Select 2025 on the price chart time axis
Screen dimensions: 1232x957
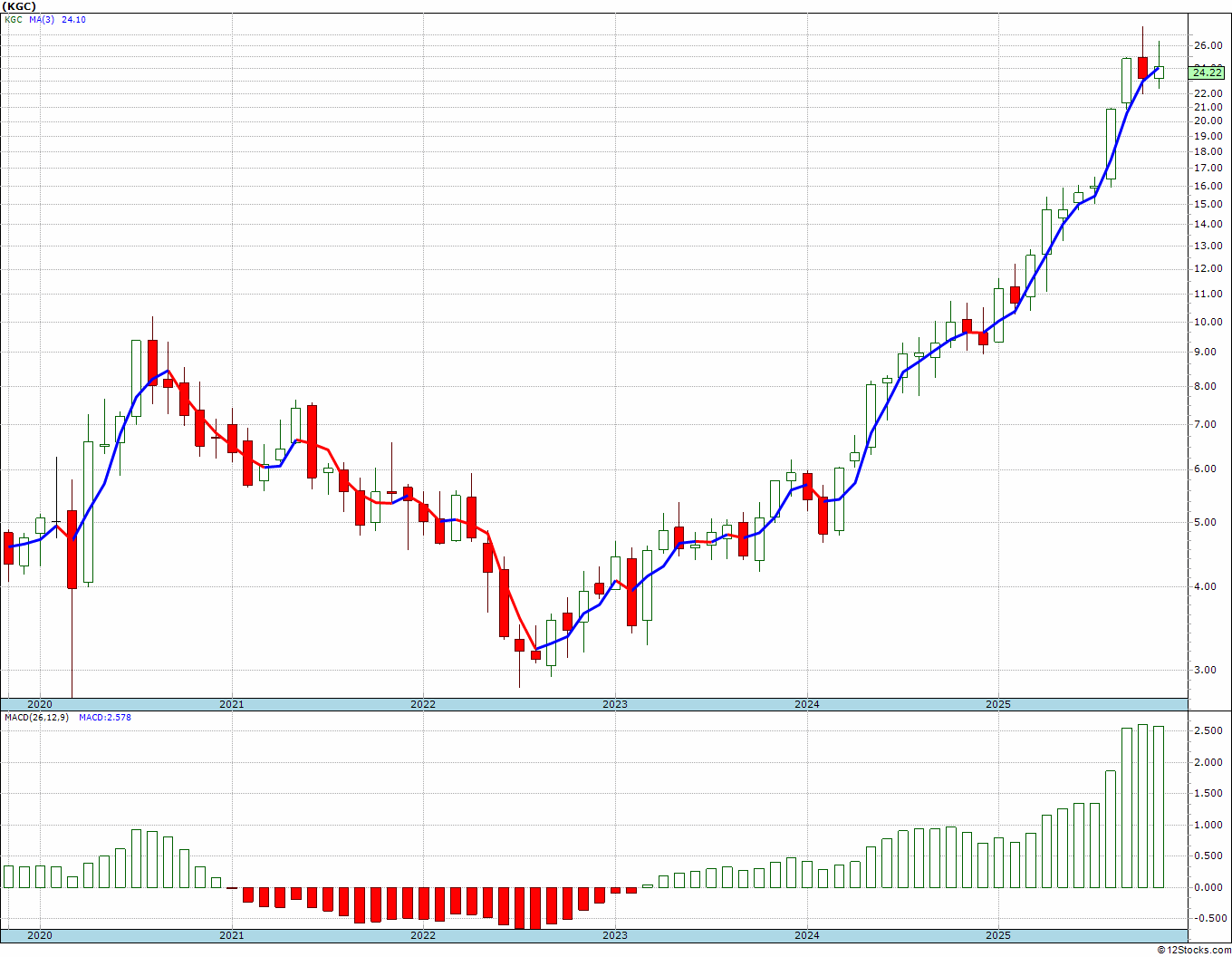coord(998,704)
